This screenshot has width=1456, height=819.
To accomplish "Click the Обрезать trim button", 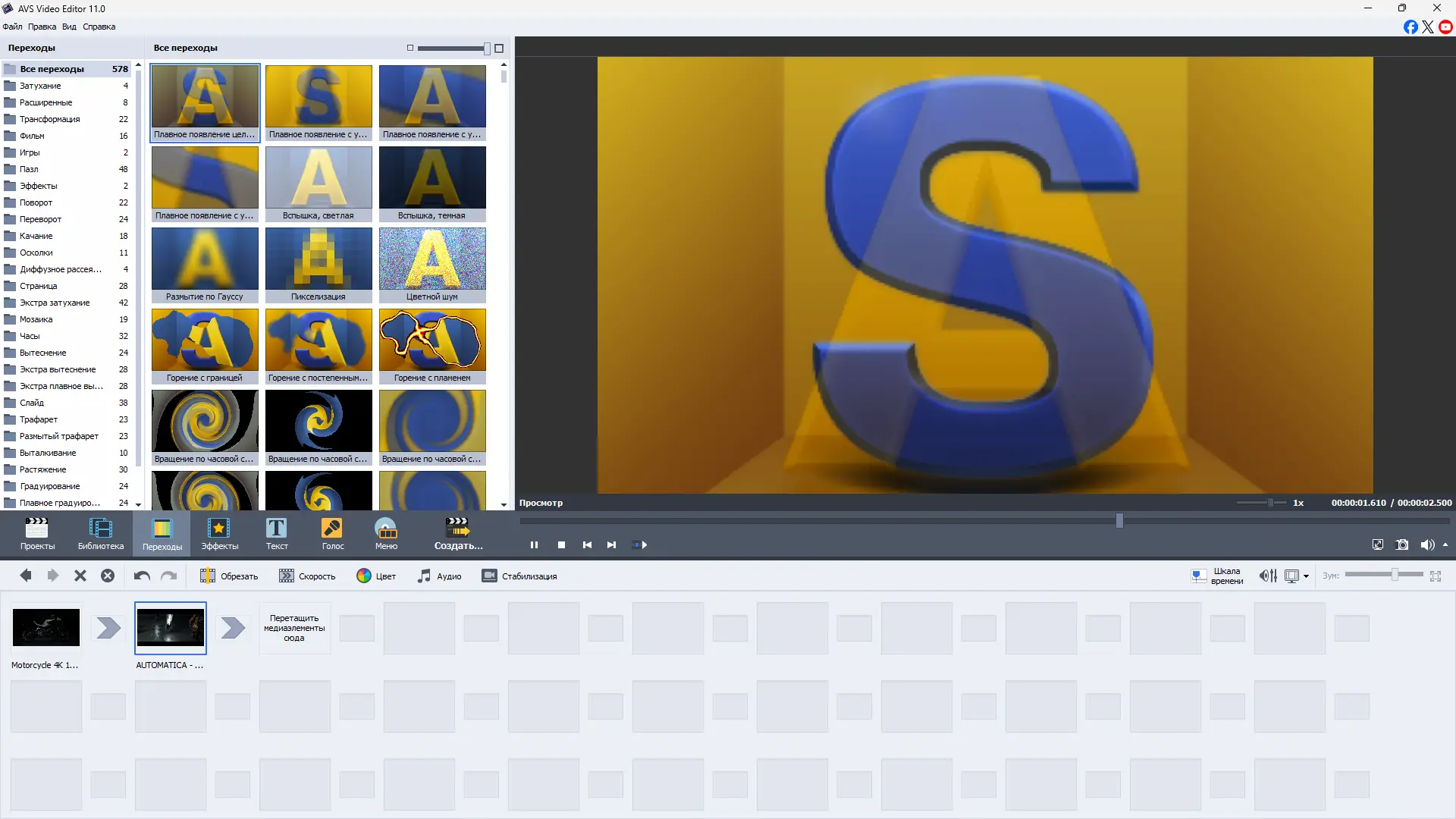I will (x=229, y=576).
